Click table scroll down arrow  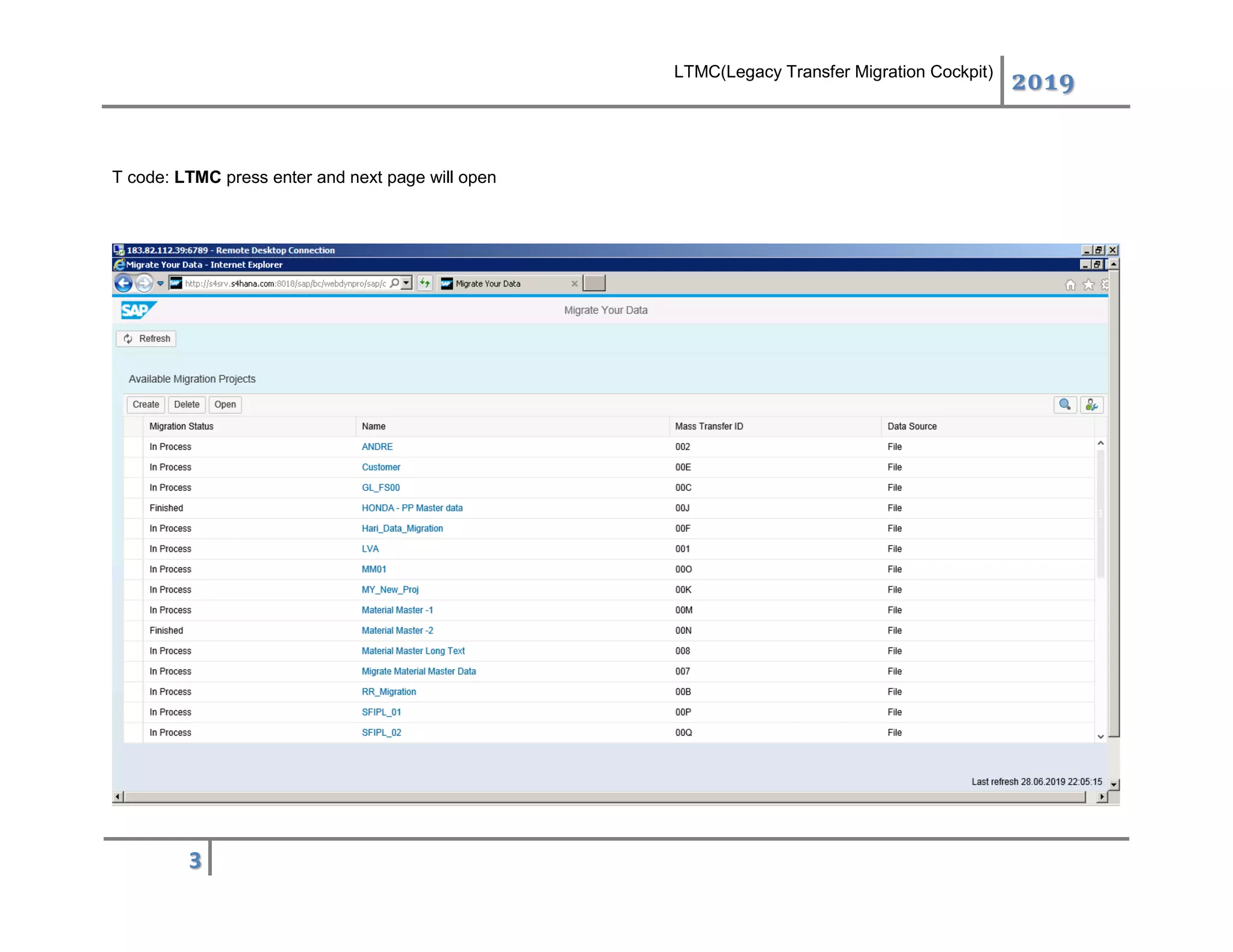pyautogui.click(x=1101, y=737)
